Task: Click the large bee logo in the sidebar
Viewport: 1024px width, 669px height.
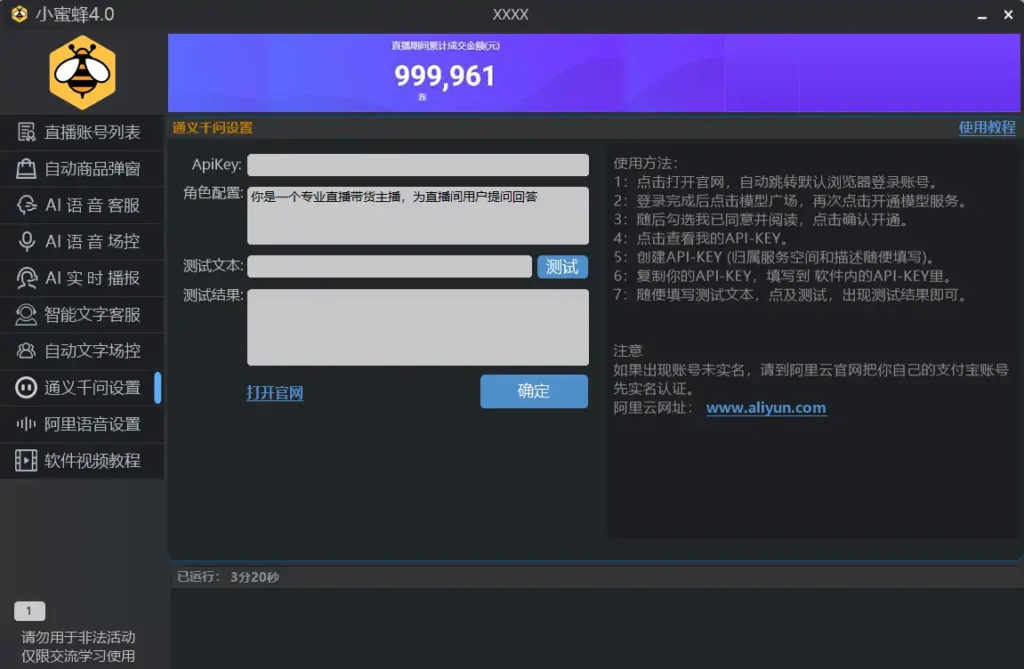Action: point(82,73)
